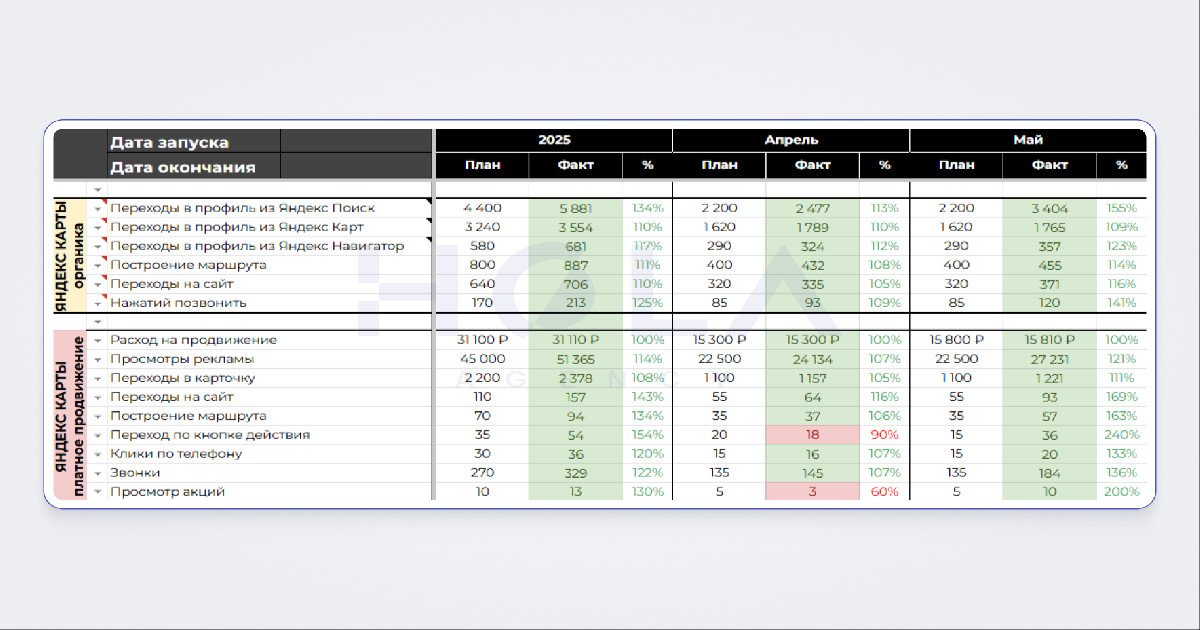Select the Расход на продвижение row label
This screenshot has width=1200, height=630.
193,341
